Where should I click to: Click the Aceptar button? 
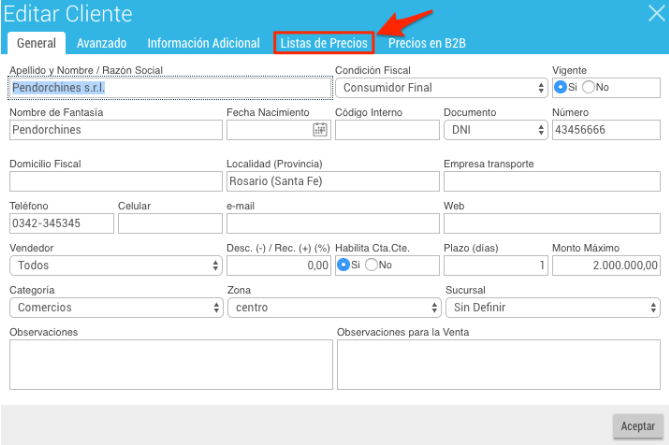click(638, 426)
